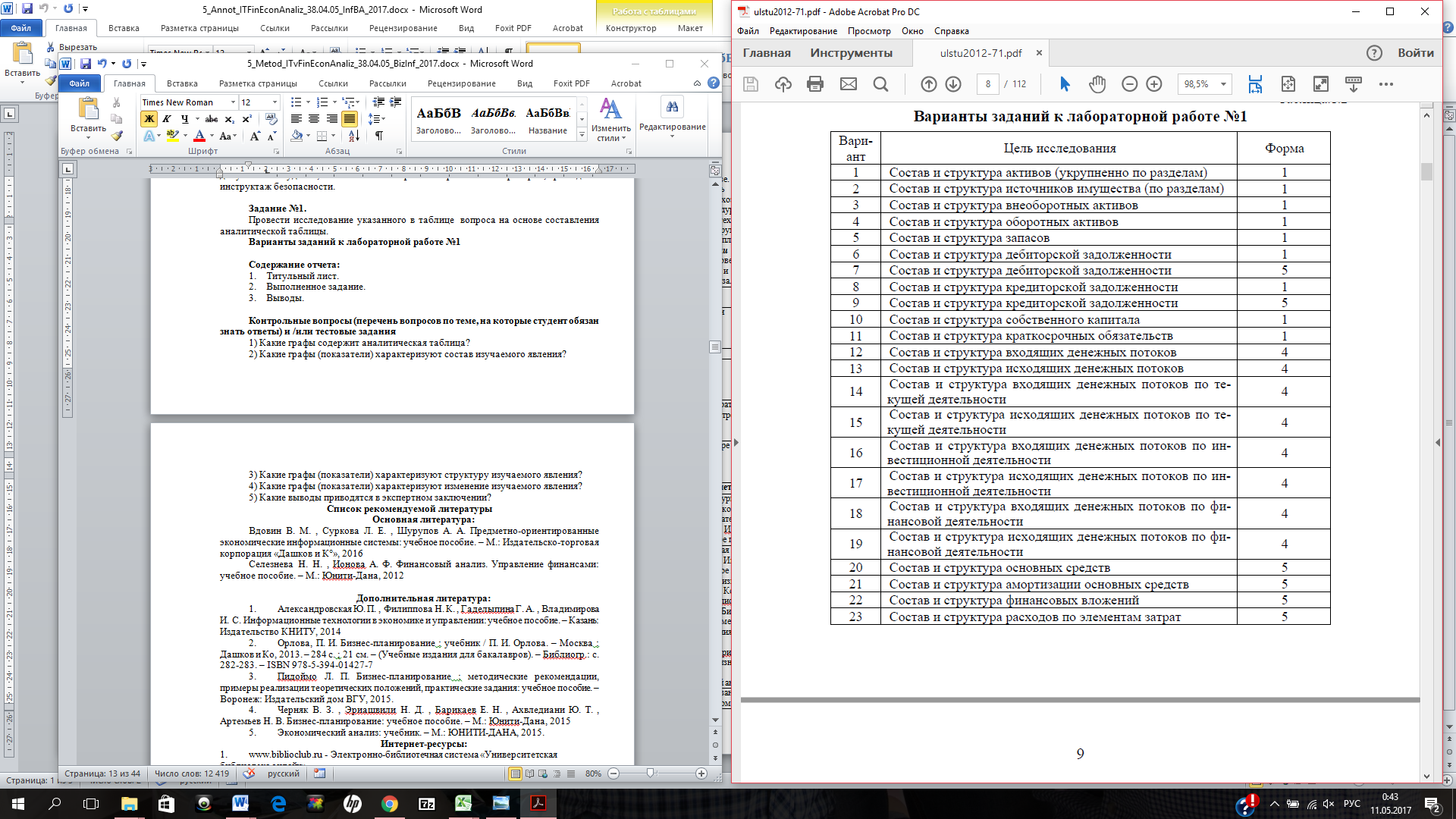Expand the Styles gallery more arrow
Screen dimensions: 1456x819
coord(582,135)
